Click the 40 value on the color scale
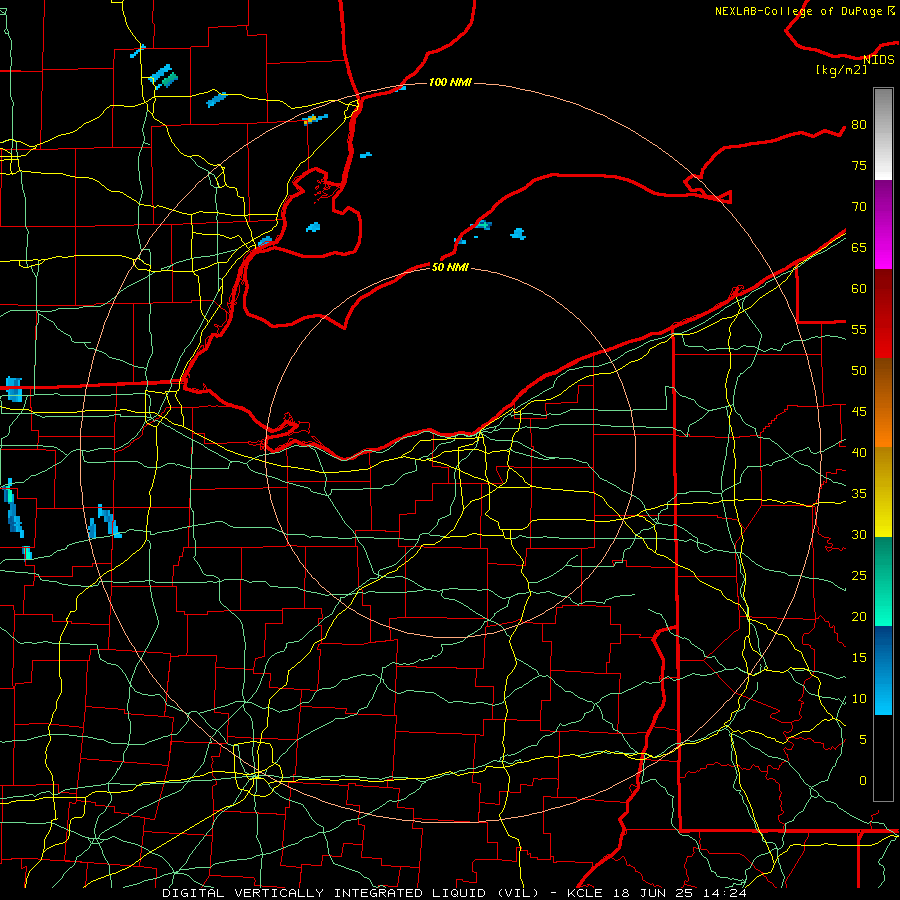 coord(859,453)
